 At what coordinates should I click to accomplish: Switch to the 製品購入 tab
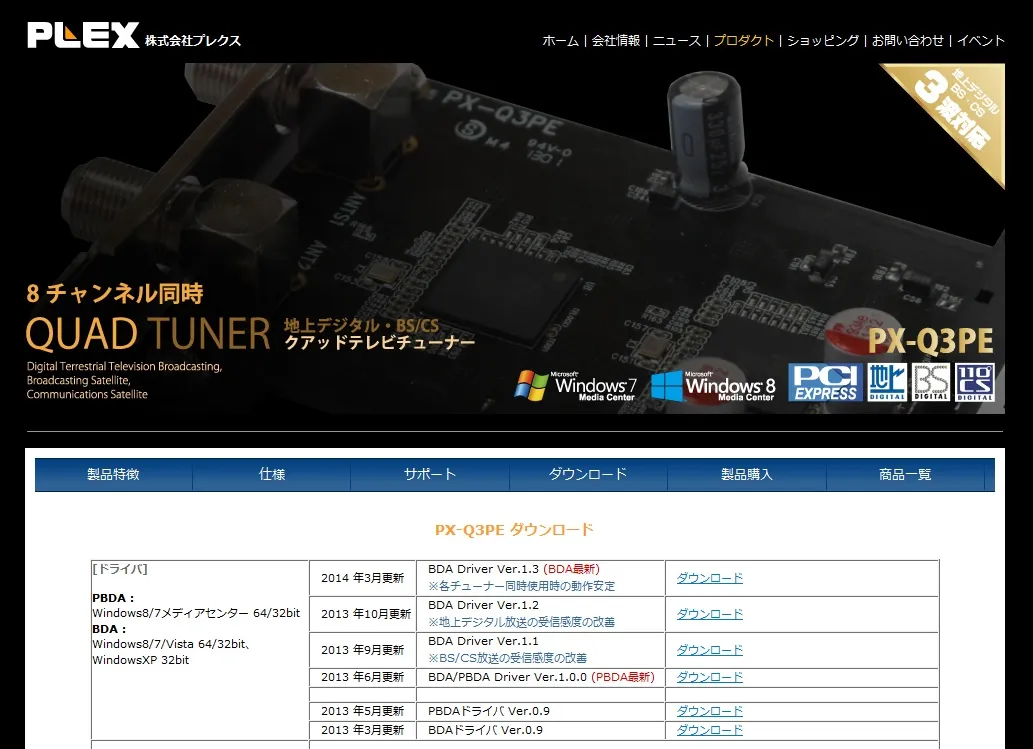(x=746, y=474)
